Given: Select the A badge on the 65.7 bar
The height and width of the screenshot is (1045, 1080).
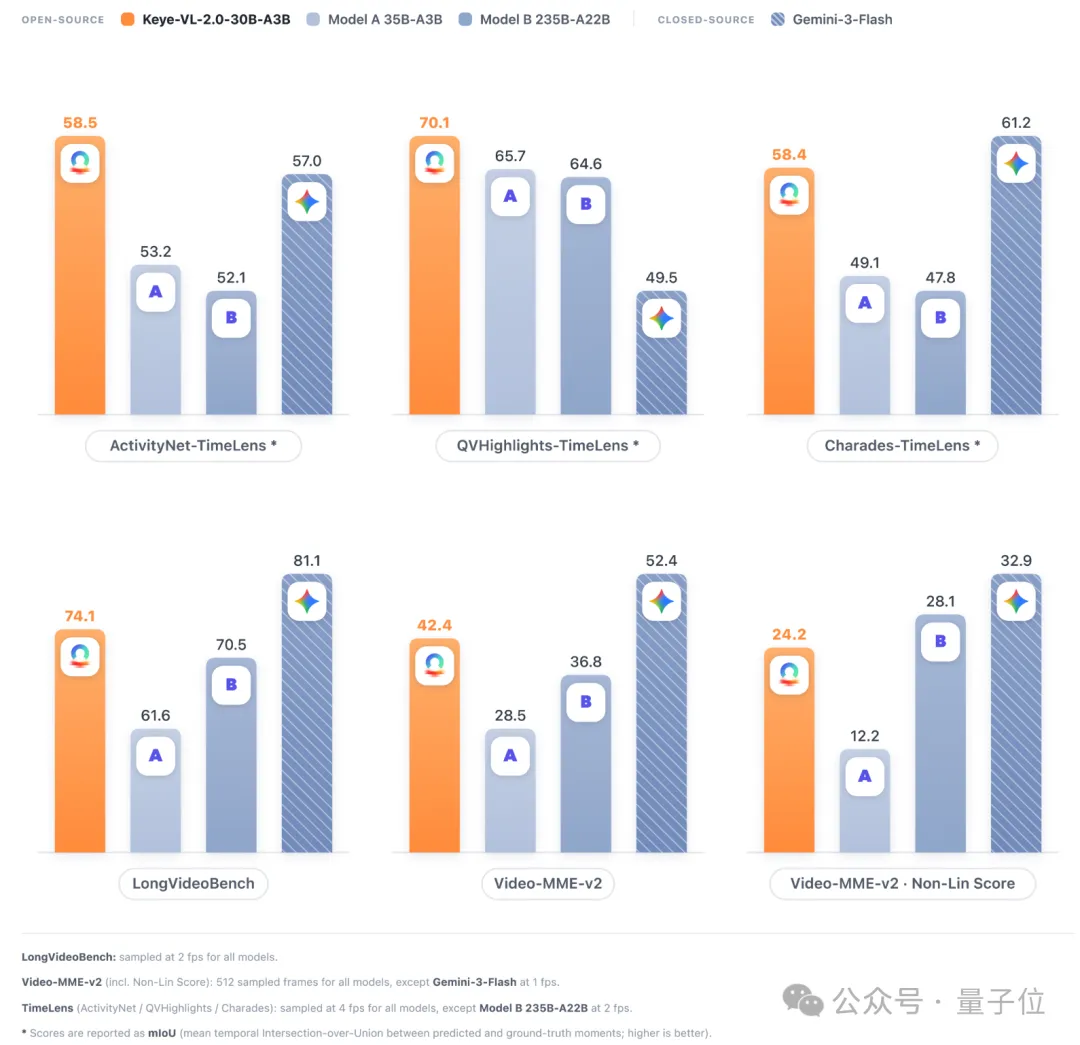Looking at the screenshot, I should point(510,196).
